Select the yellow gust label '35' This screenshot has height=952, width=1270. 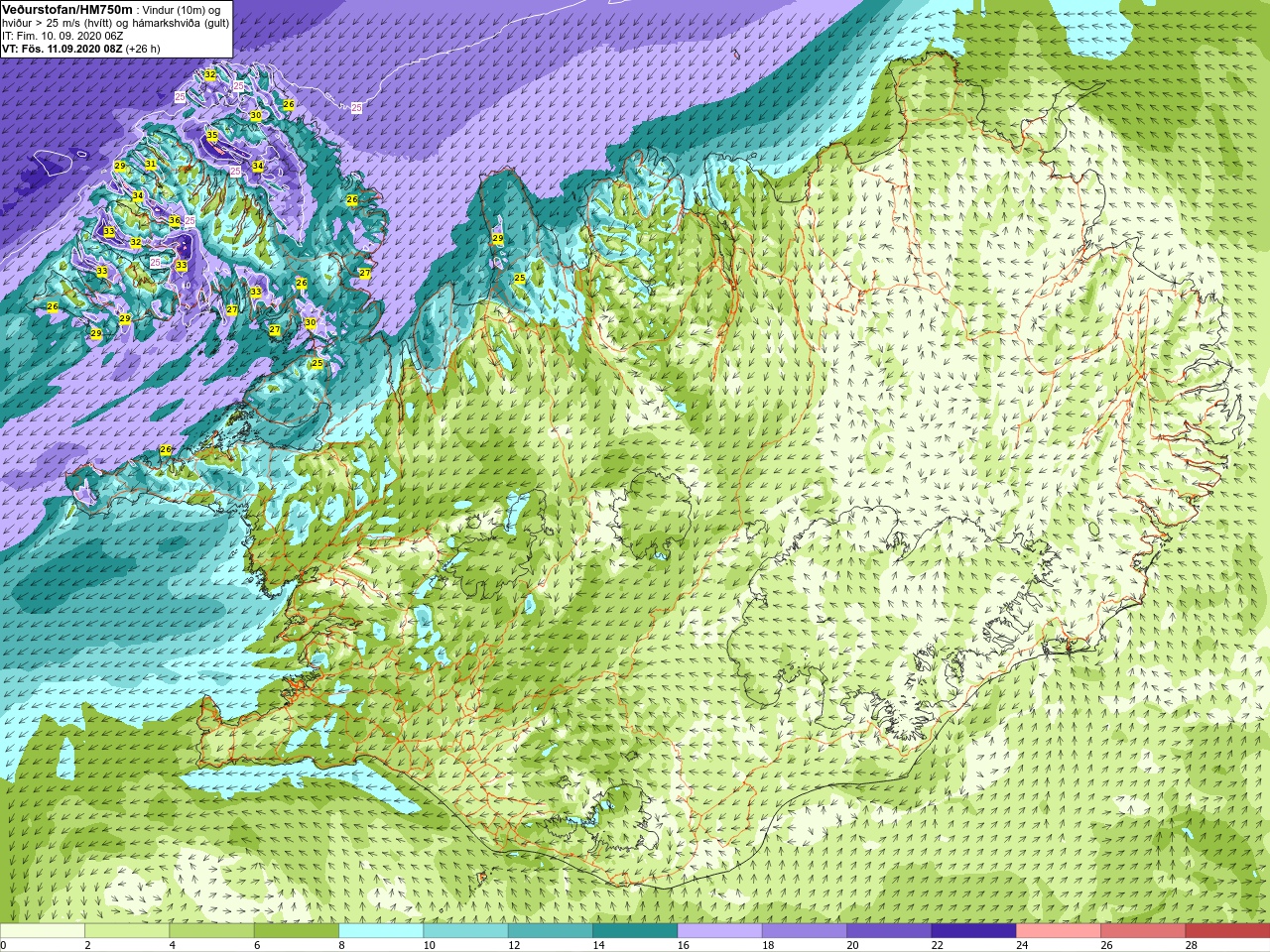[212, 135]
